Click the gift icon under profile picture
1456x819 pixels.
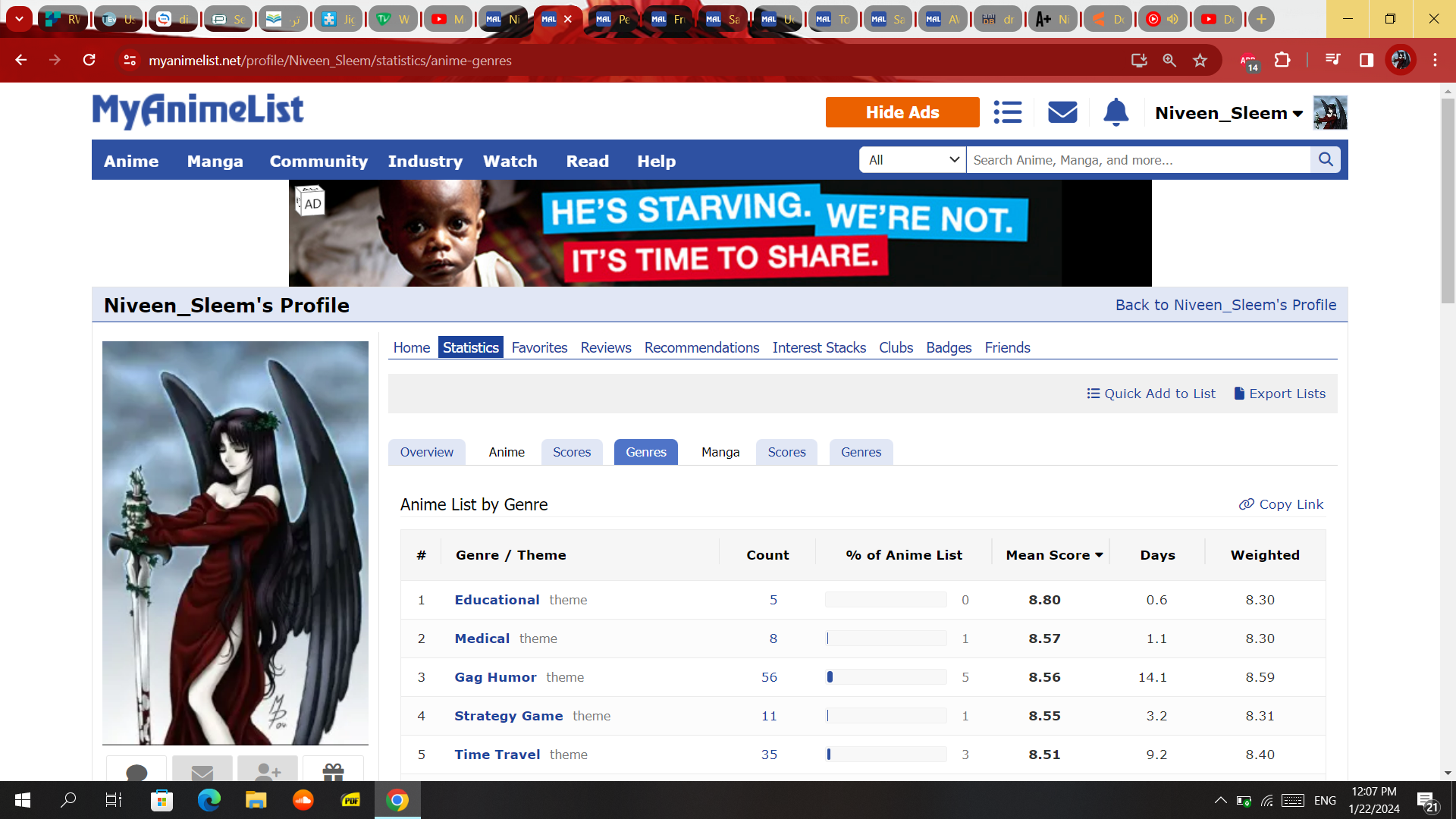pos(333,771)
